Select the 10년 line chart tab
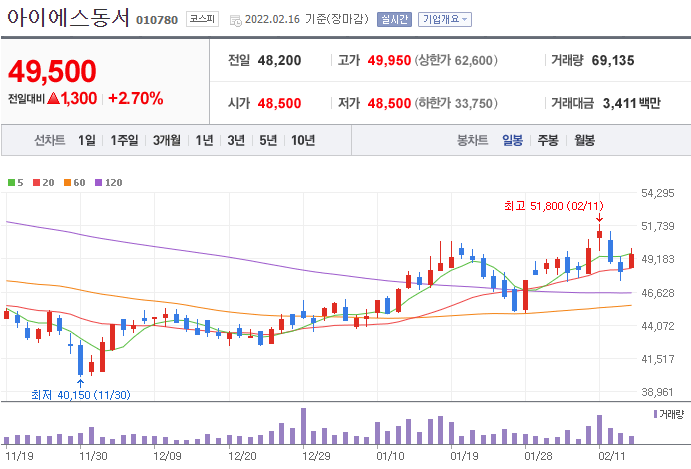Image resolution: width=691 pixels, height=469 pixels. pos(303,140)
